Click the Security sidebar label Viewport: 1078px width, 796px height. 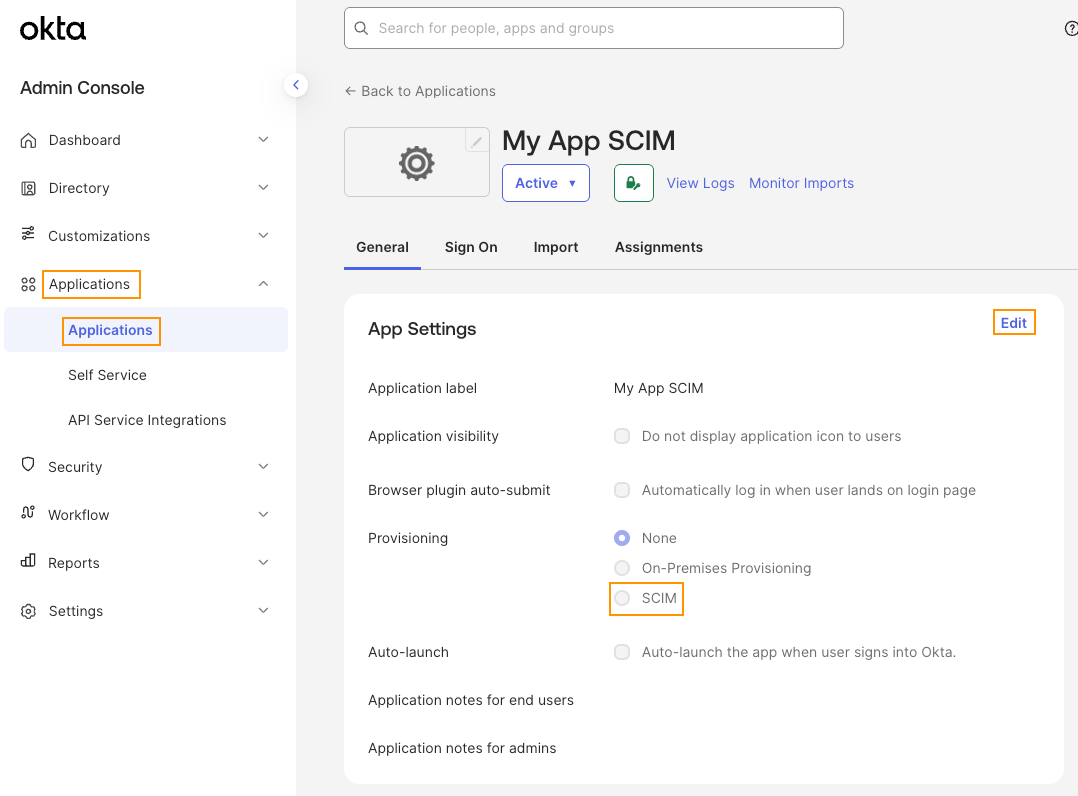(x=75, y=467)
